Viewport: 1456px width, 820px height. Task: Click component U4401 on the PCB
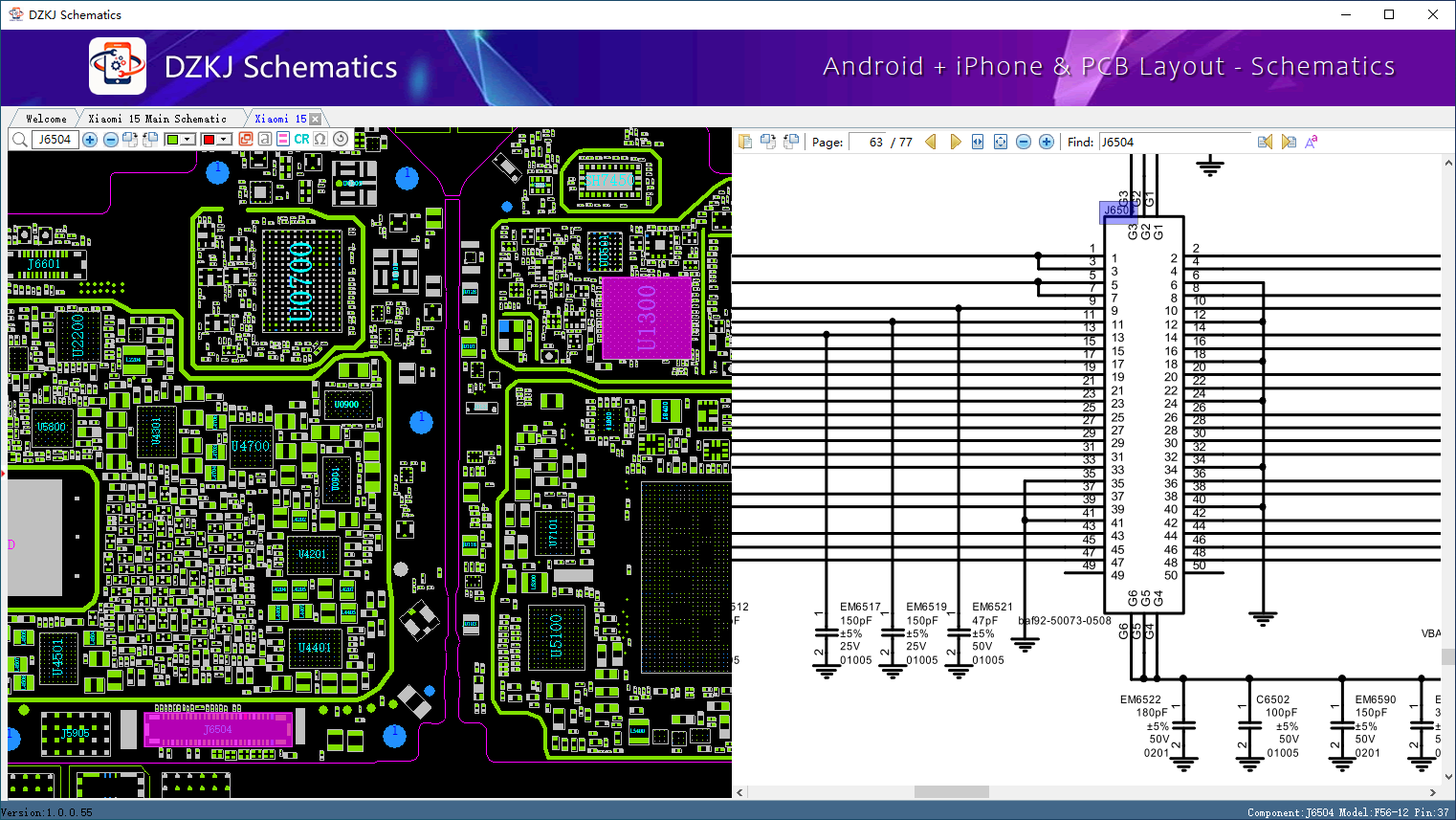(x=315, y=648)
